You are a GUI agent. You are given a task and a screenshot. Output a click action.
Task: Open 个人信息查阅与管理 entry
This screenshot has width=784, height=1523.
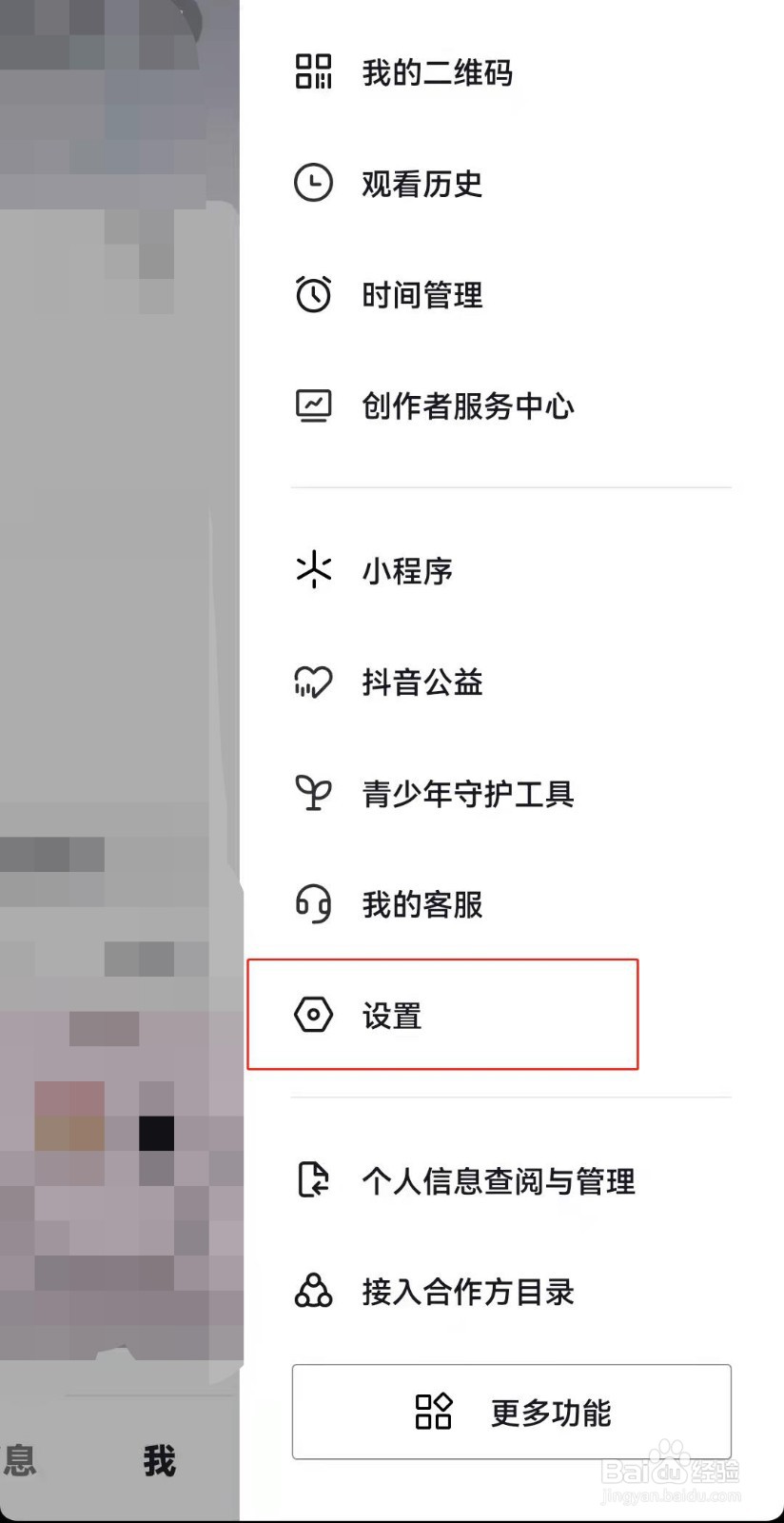(x=511, y=1180)
